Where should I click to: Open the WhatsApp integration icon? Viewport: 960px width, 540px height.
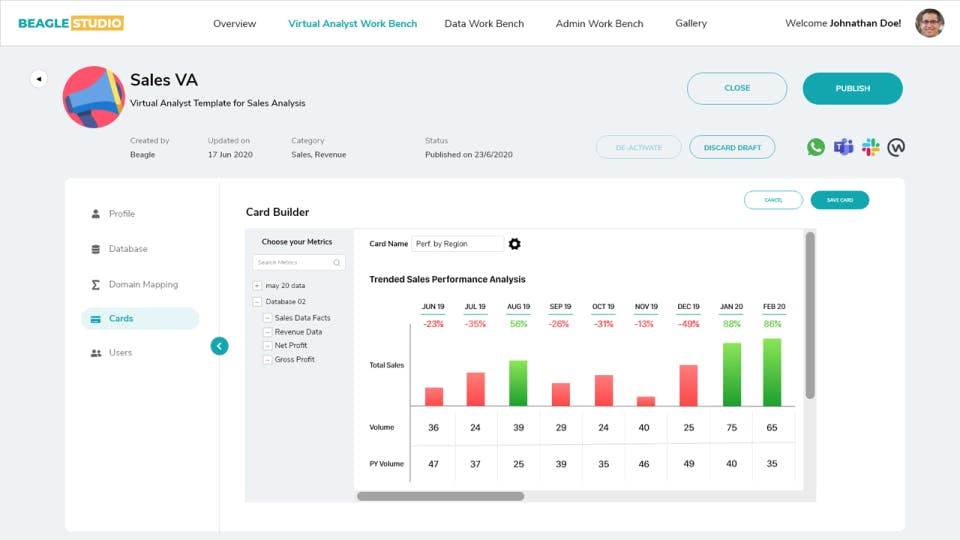pos(816,147)
